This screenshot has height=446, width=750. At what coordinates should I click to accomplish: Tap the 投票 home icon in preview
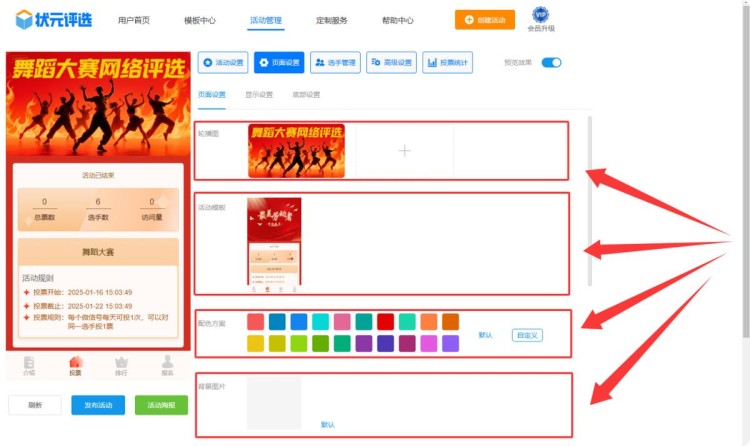point(75,365)
